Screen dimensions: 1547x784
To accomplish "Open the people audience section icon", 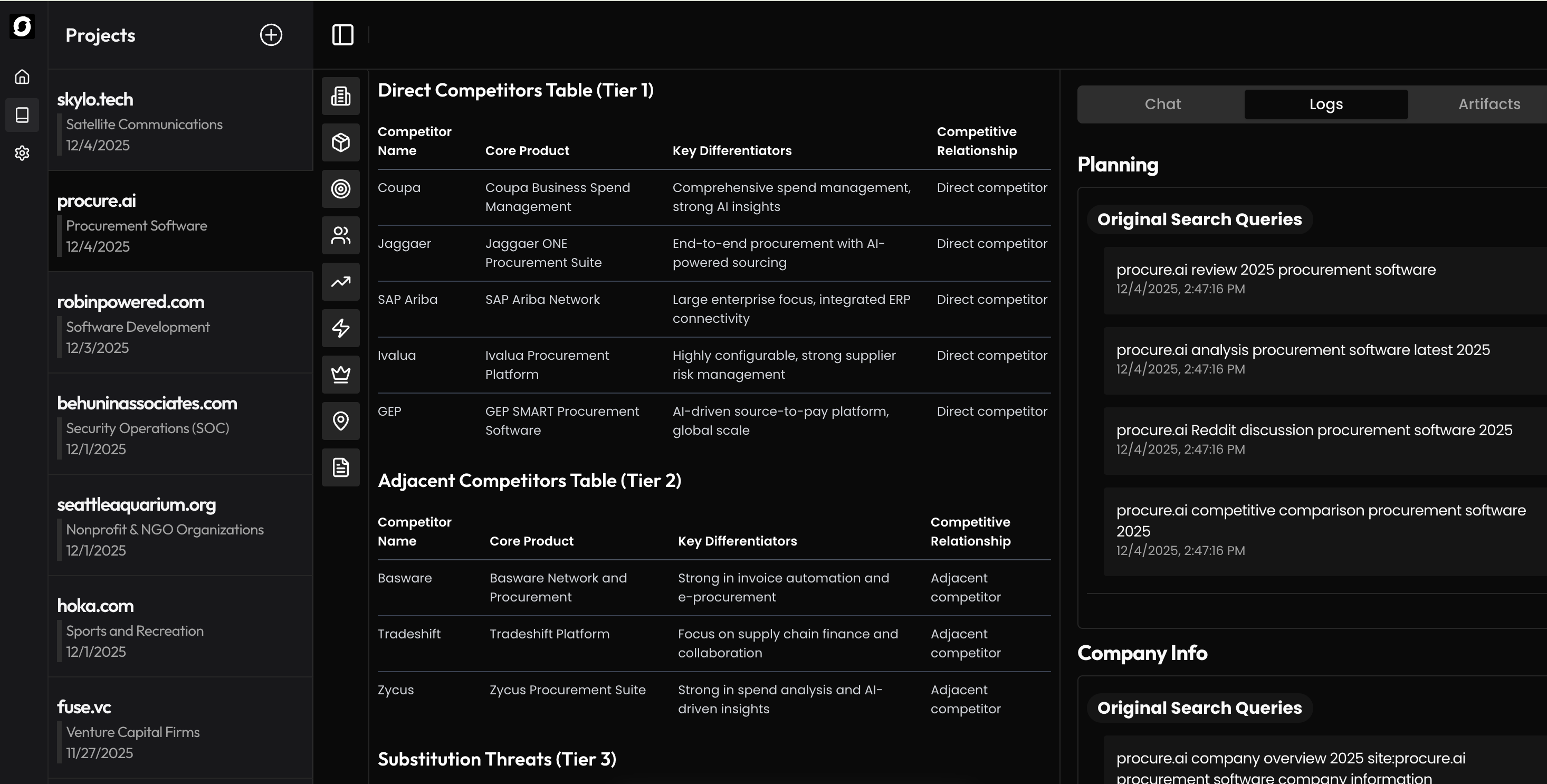I will click(340, 235).
